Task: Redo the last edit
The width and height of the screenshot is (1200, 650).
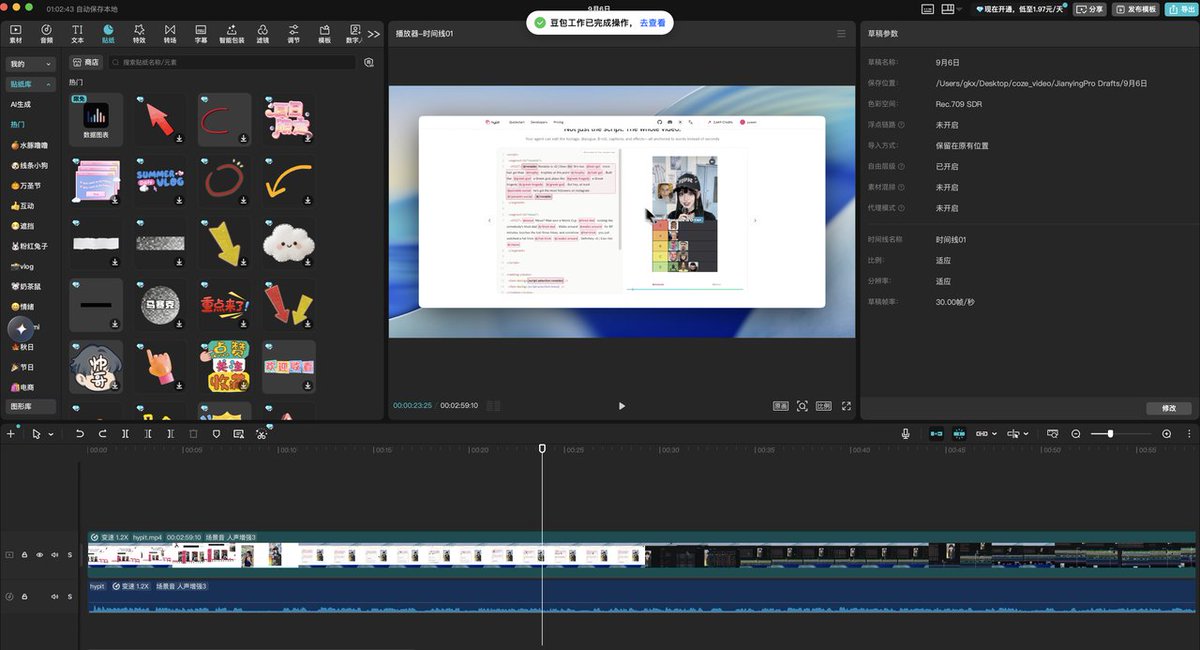Action: [x=102, y=434]
